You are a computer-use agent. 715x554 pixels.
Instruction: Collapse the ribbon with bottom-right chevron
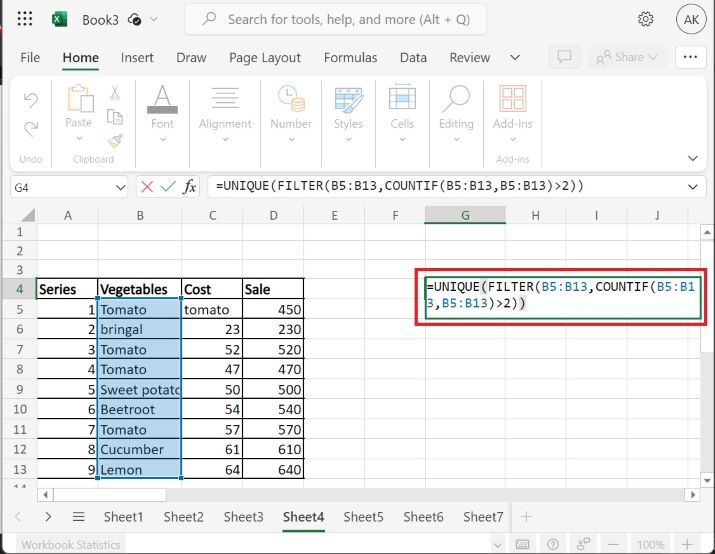(693, 158)
